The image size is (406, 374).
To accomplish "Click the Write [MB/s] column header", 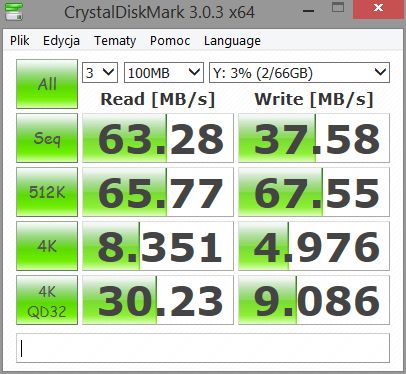I will tap(314, 99).
